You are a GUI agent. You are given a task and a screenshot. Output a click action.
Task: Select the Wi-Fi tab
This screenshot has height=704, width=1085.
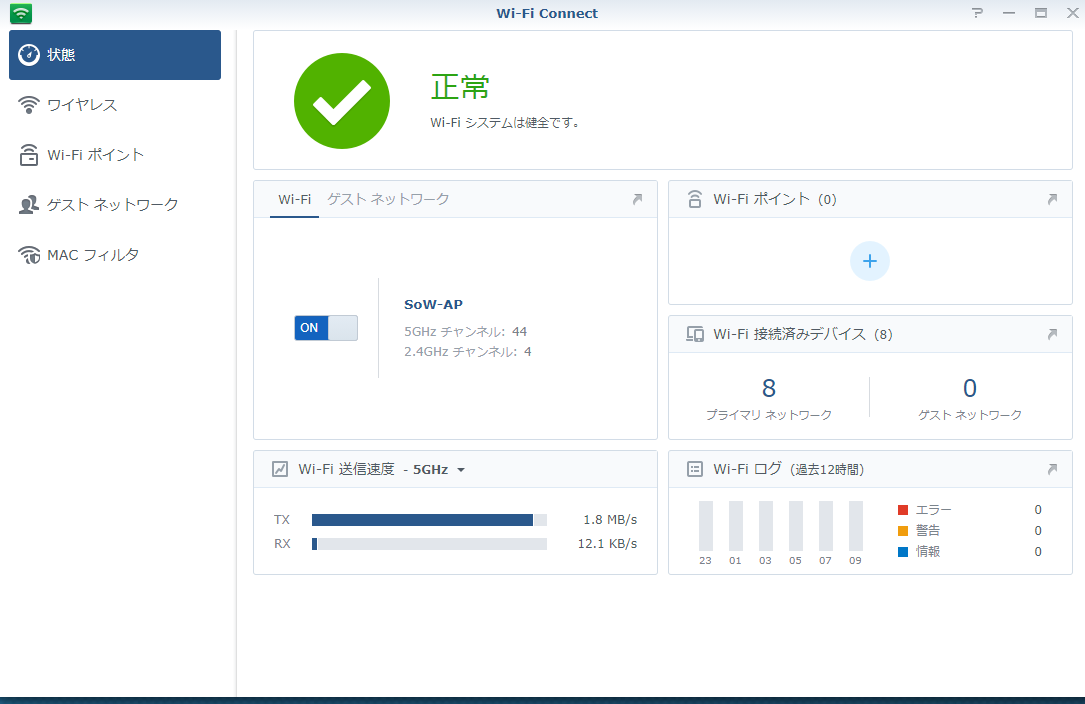point(294,199)
